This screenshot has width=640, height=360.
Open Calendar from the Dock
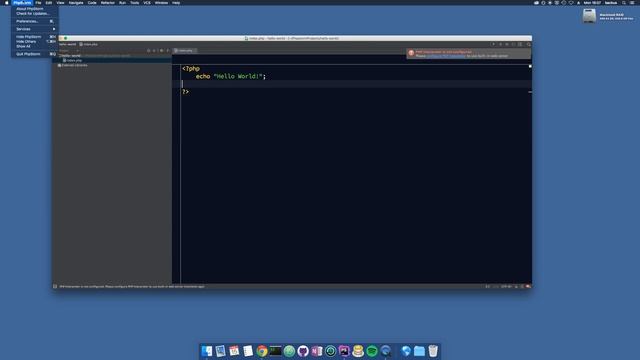coord(234,351)
